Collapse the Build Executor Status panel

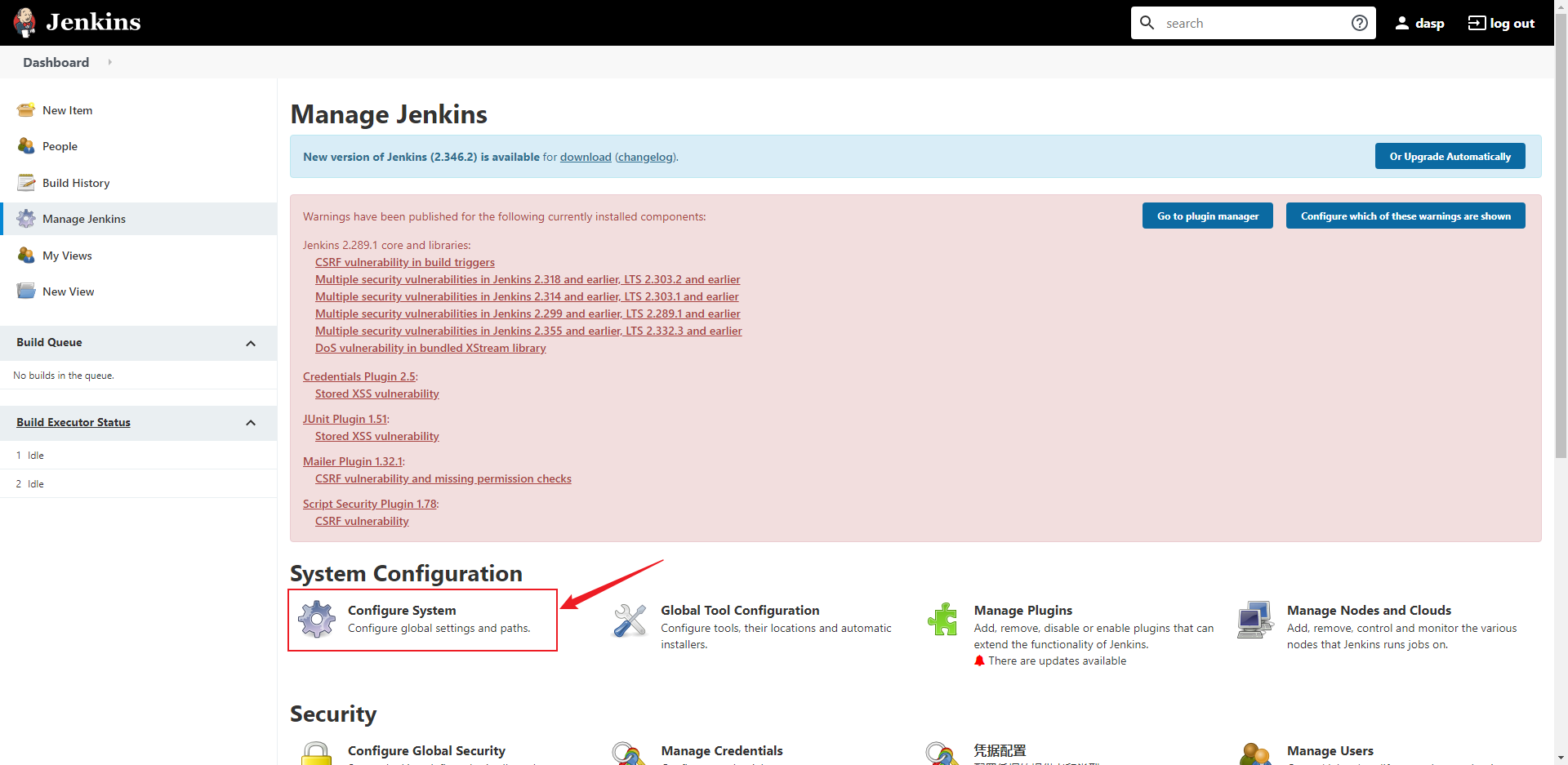[x=251, y=423]
